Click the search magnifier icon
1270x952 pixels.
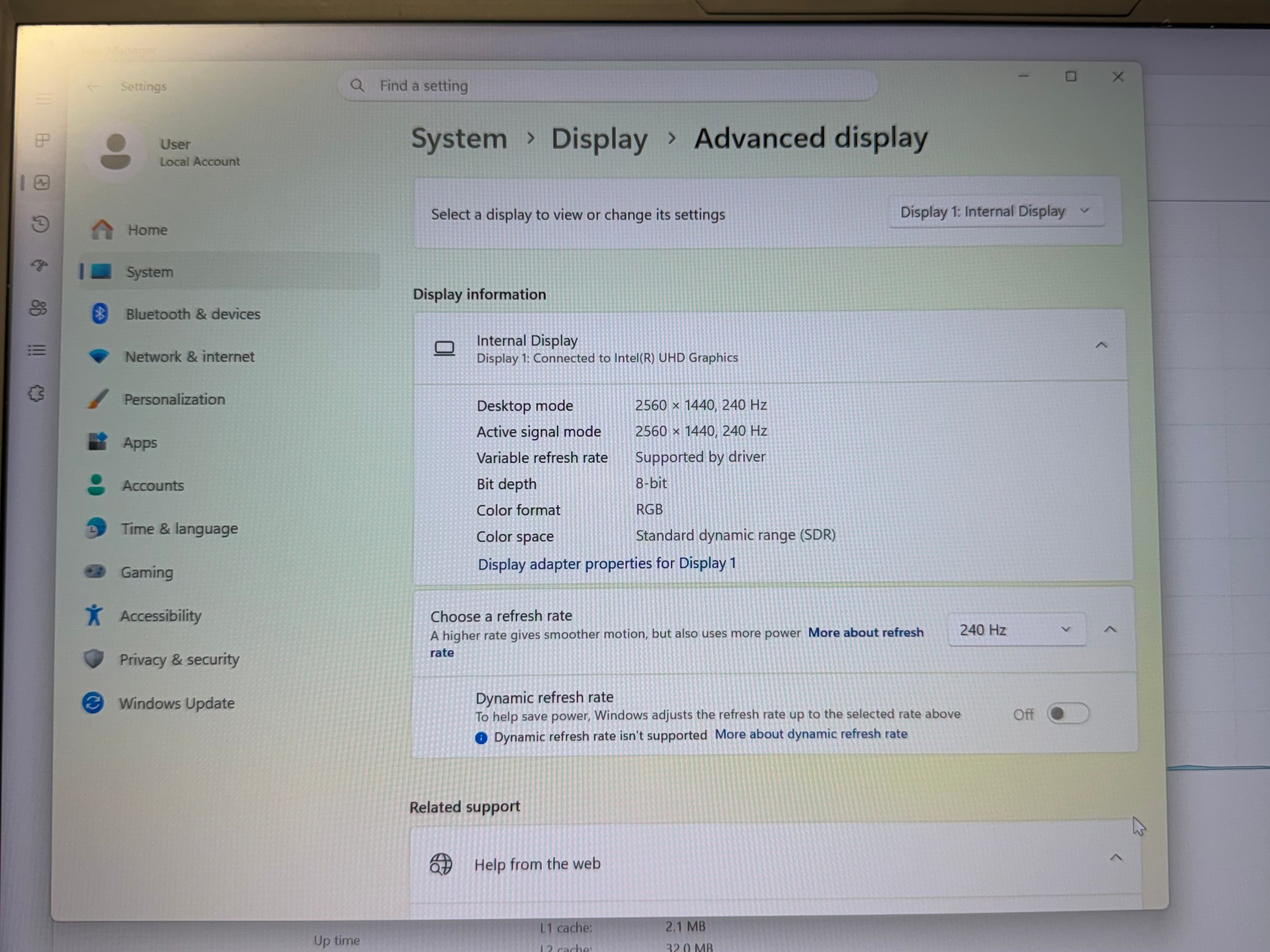[x=357, y=86]
